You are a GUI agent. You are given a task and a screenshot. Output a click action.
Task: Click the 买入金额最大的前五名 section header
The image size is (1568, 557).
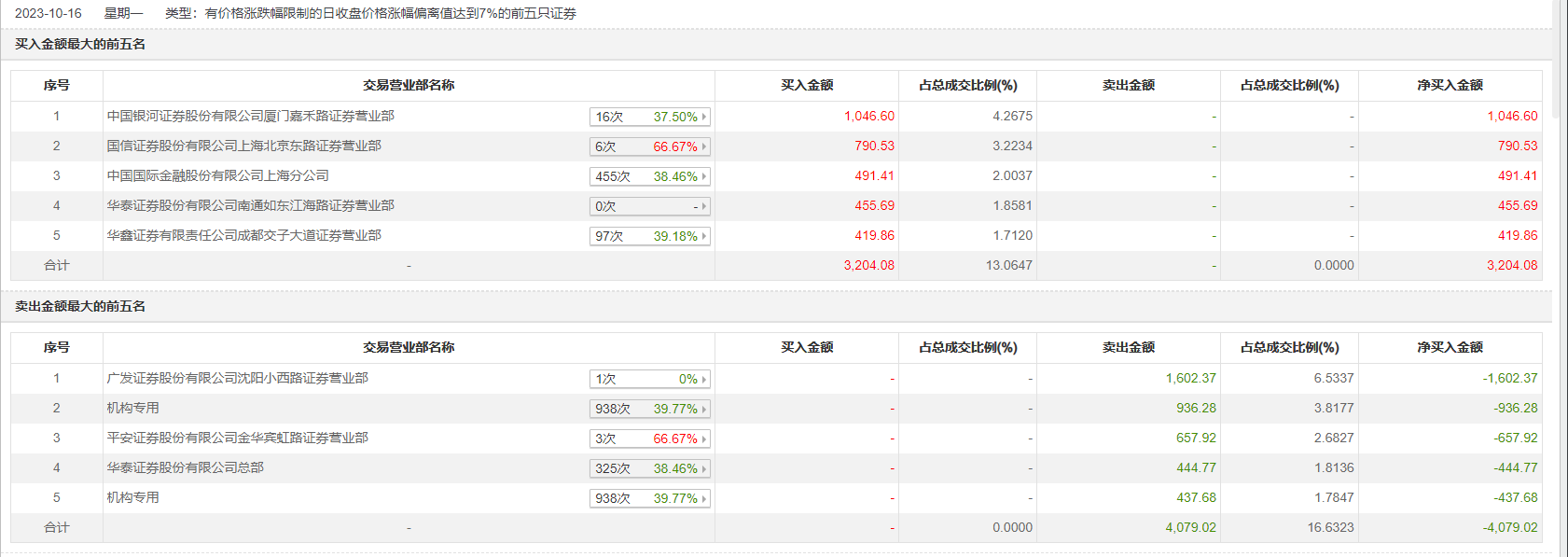(80, 44)
